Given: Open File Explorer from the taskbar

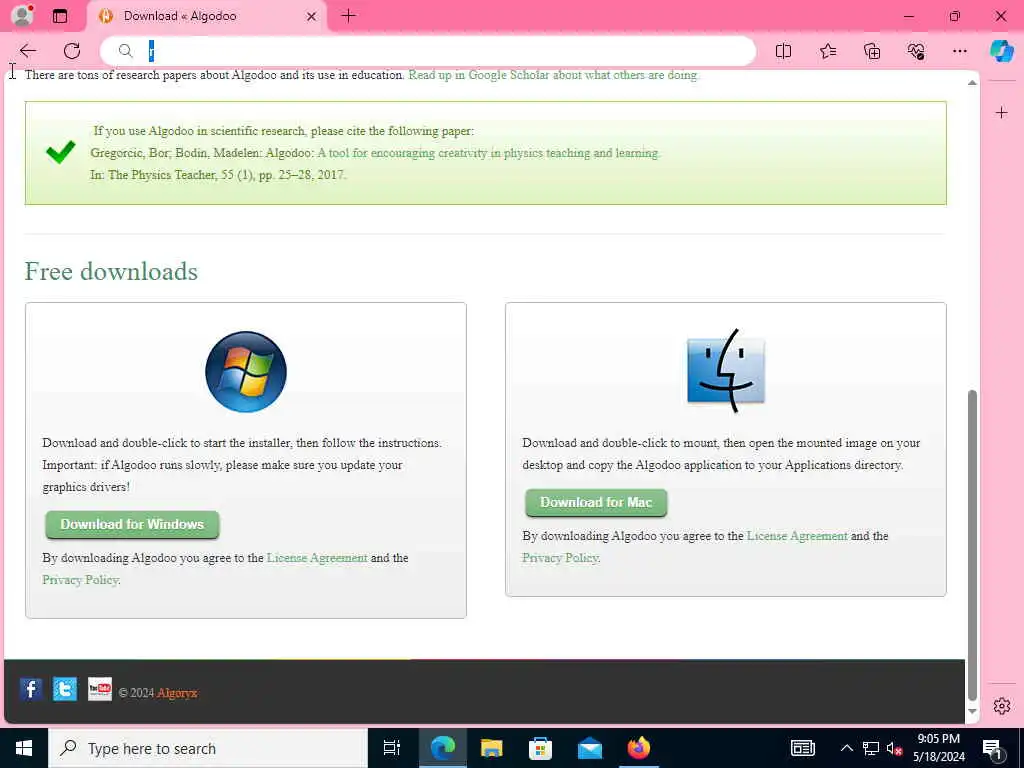Looking at the screenshot, I should pyautogui.click(x=491, y=748).
